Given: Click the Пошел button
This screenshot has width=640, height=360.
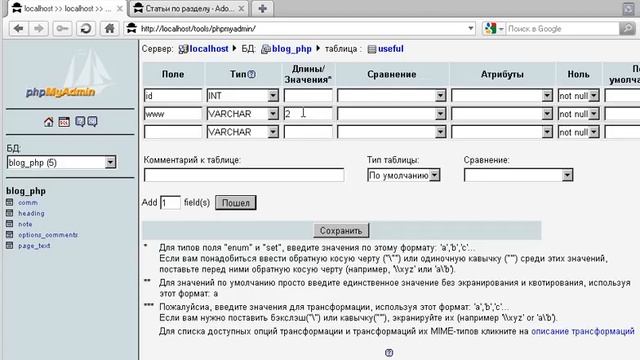Looking at the screenshot, I should coord(236,203).
